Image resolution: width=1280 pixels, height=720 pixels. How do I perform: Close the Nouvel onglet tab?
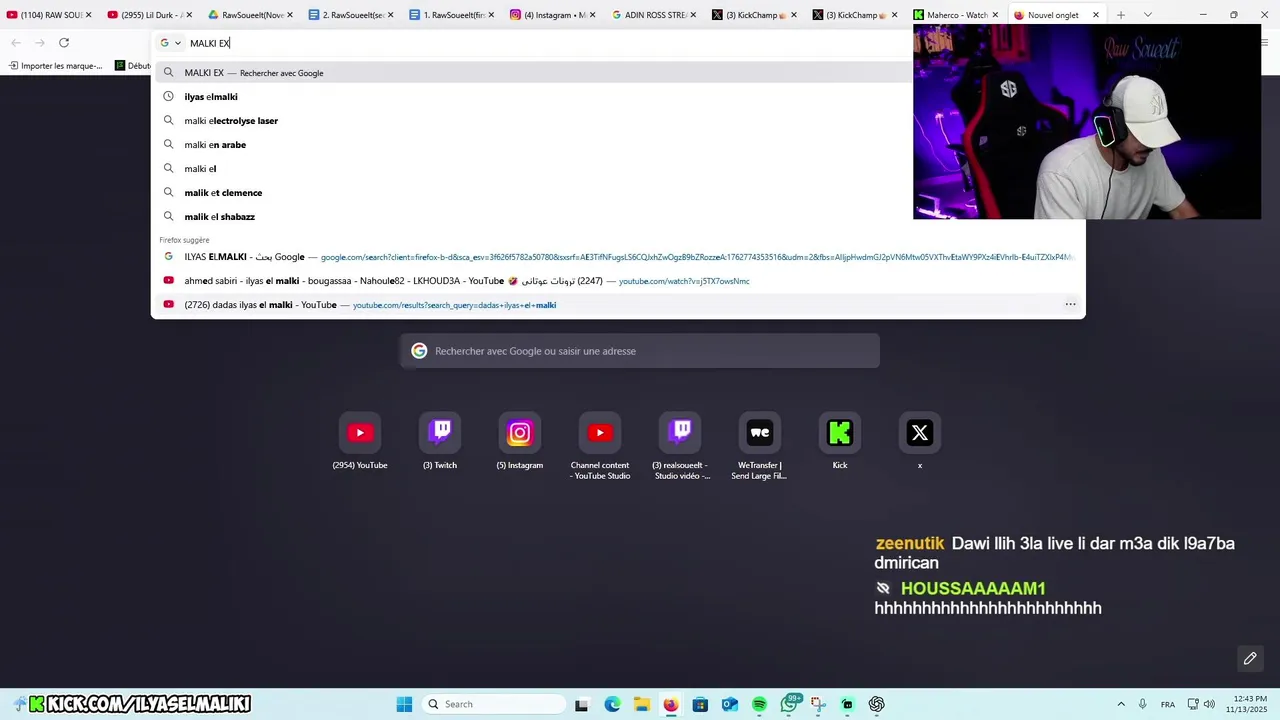pos(1096,15)
